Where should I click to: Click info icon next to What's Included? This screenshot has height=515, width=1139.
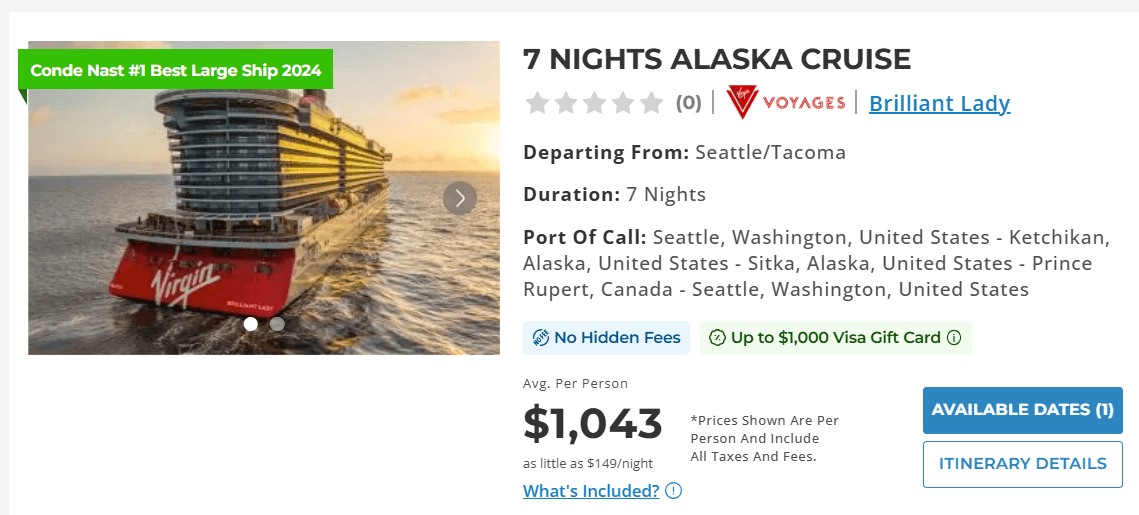point(674,491)
